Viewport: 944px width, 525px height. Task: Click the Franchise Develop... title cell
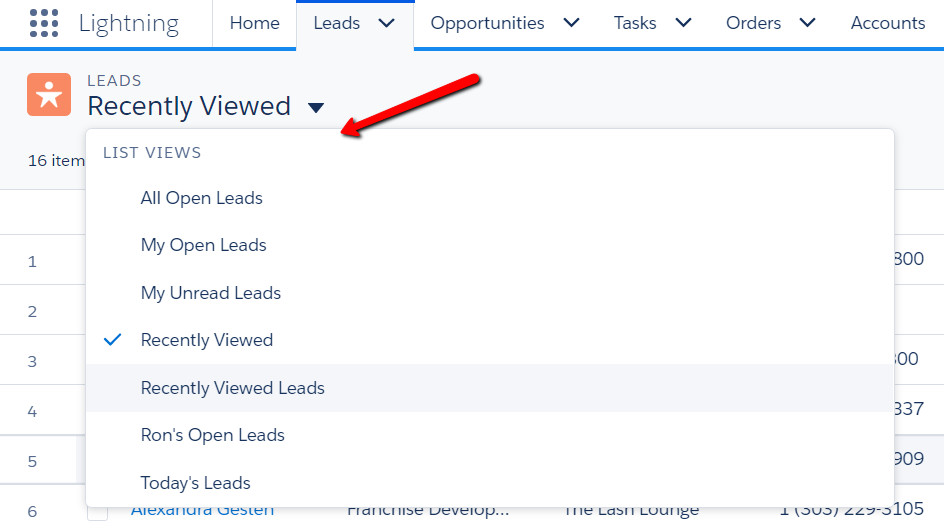[428, 512]
